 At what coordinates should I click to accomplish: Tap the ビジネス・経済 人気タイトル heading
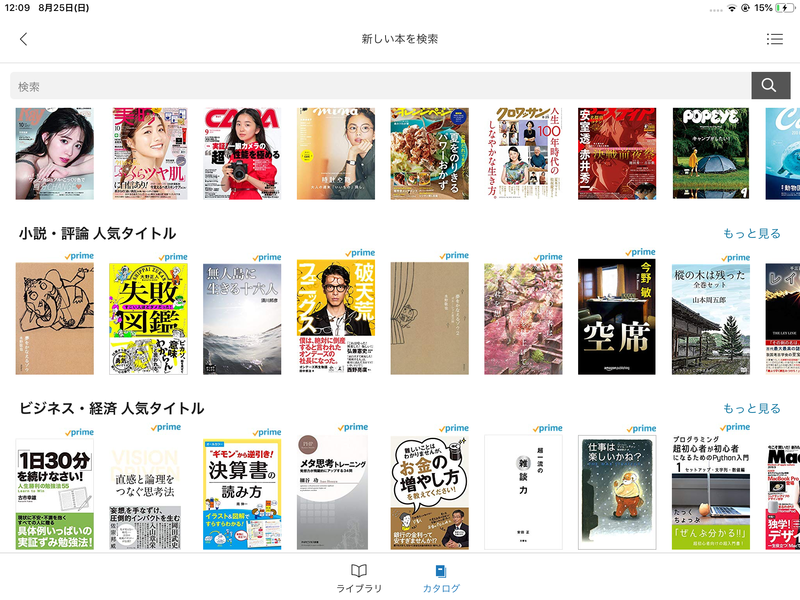112,408
